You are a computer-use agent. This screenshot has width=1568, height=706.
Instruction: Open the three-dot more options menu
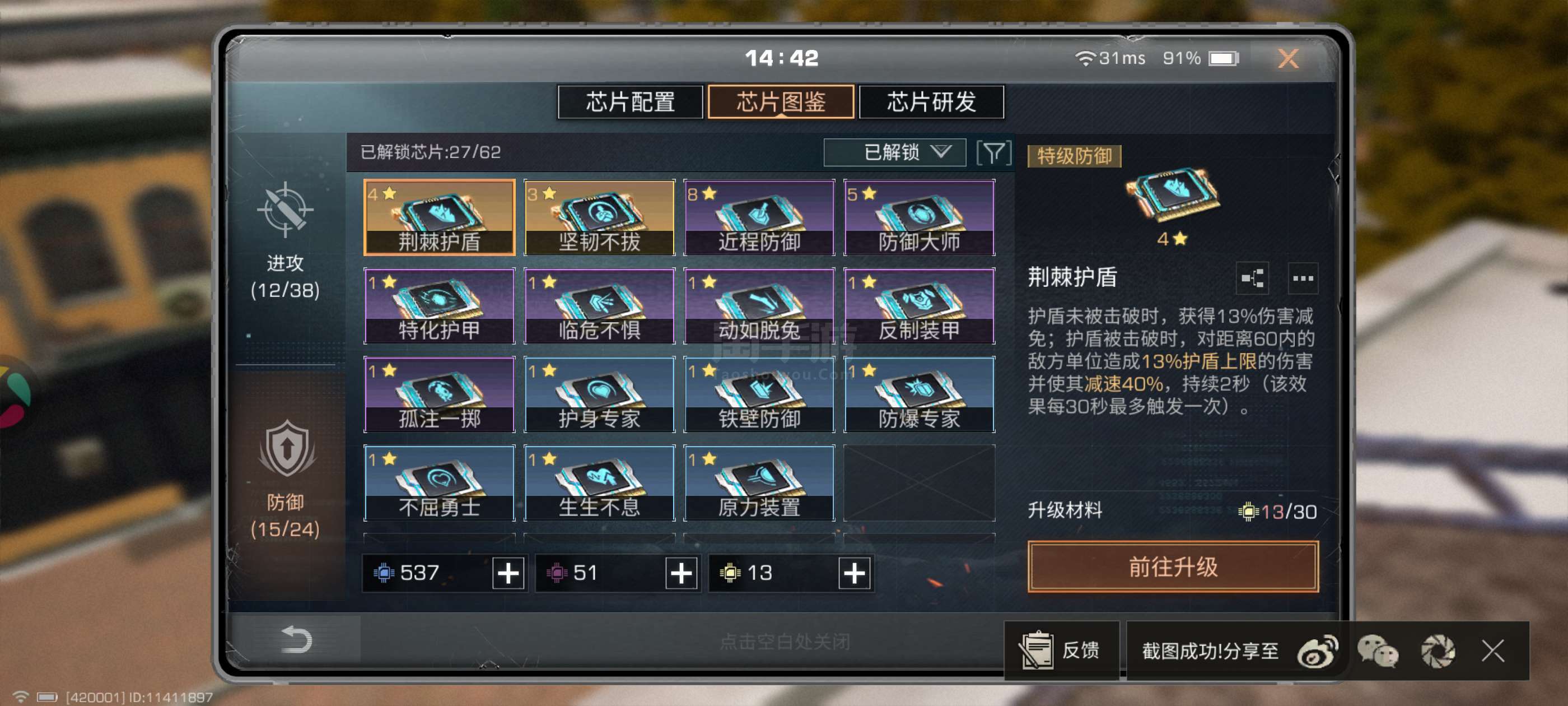tap(1303, 278)
